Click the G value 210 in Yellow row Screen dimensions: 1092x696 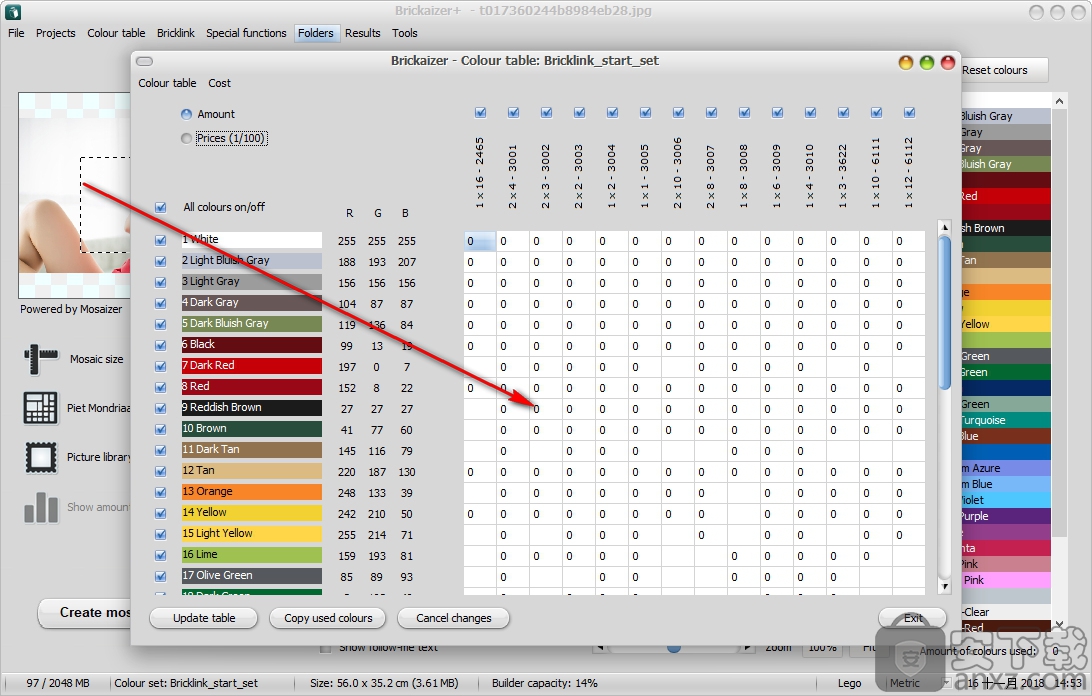pos(377,514)
